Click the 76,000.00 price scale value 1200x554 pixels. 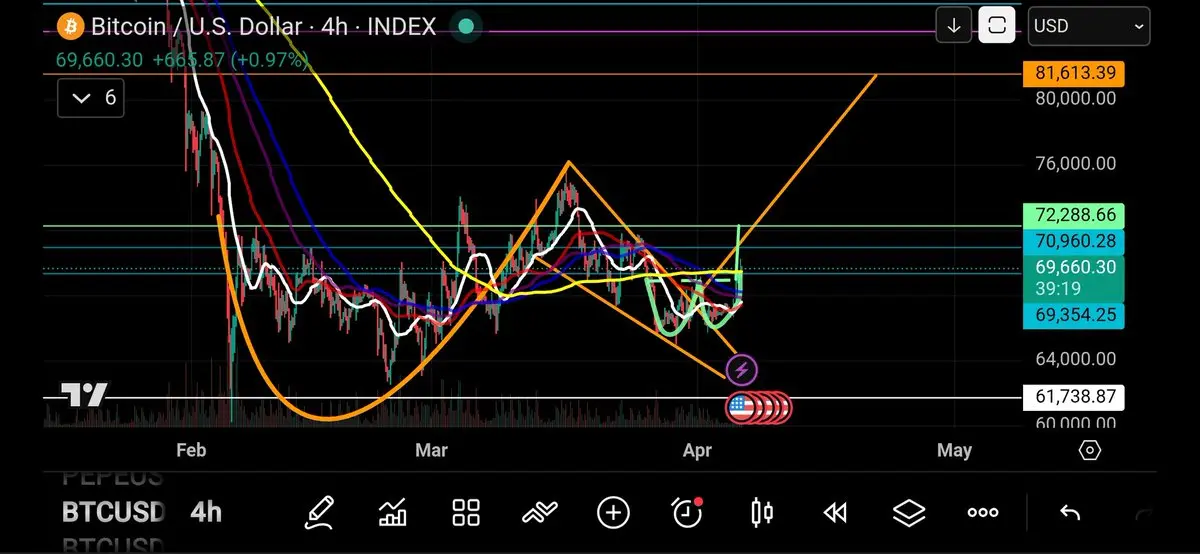[1076, 164]
